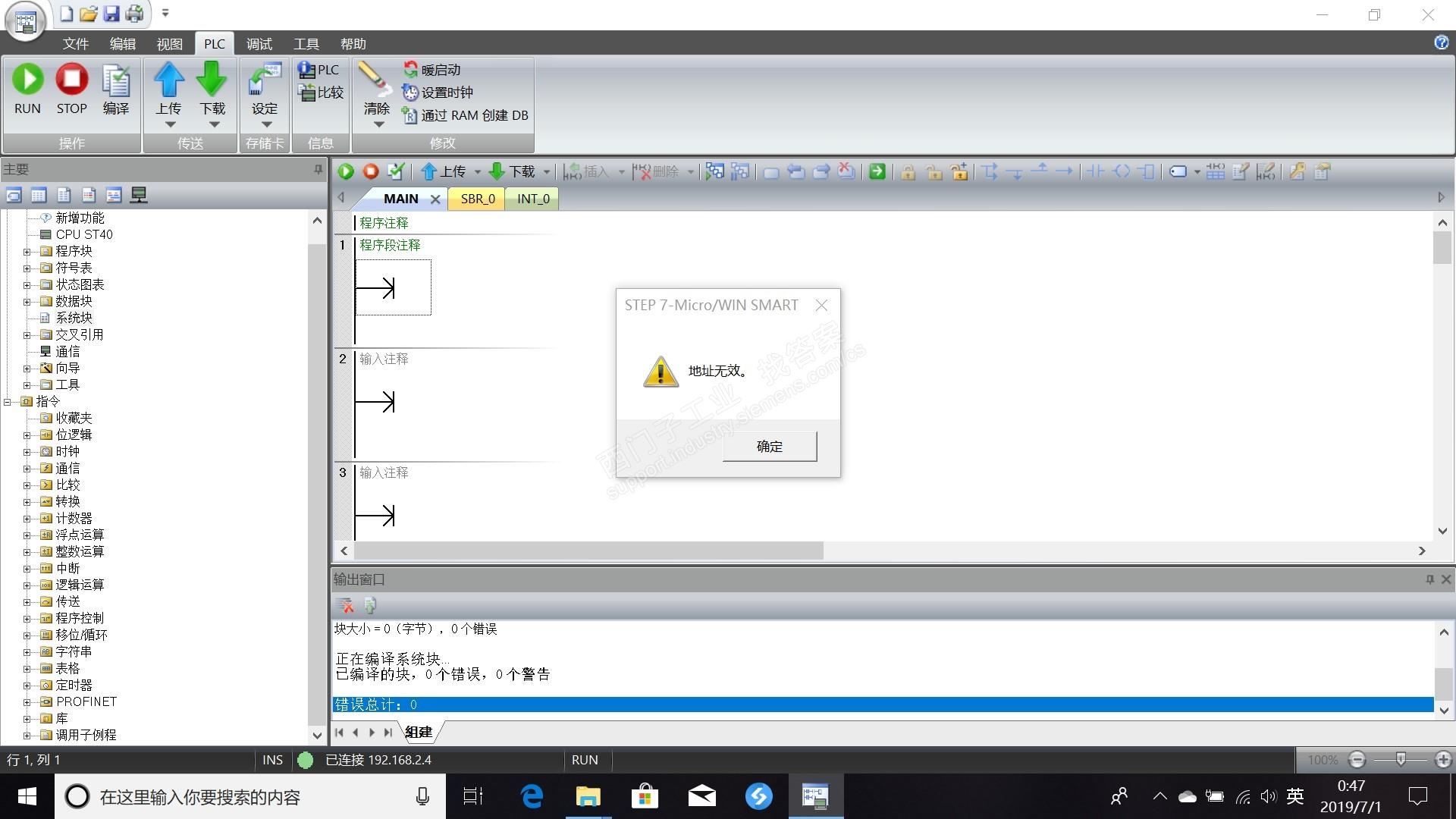
Task: Click the zoom slider handle in status bar
Action: pos(1401,759)
